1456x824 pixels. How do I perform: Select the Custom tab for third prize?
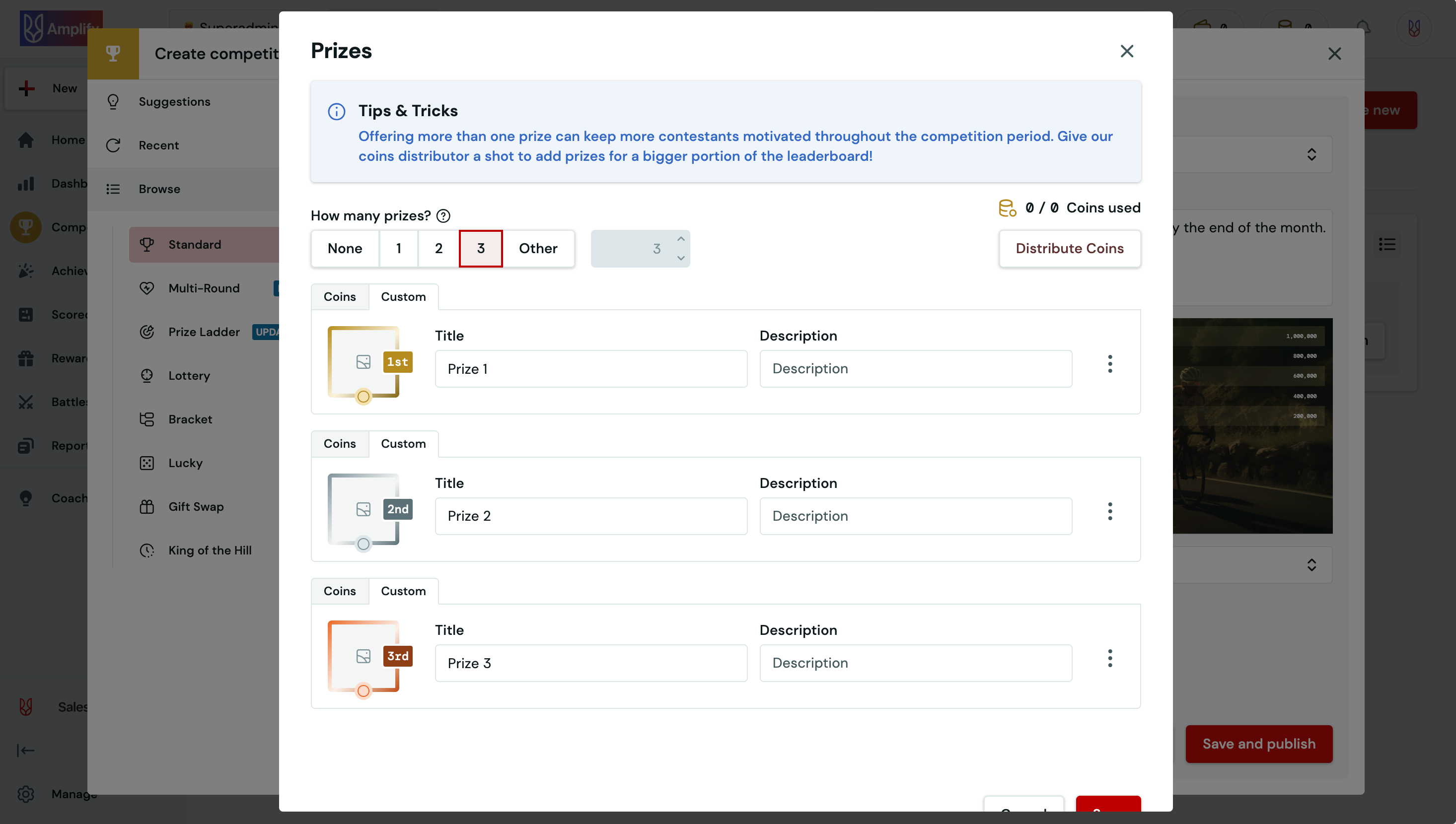pyautogui.click(x=403, y=591)
